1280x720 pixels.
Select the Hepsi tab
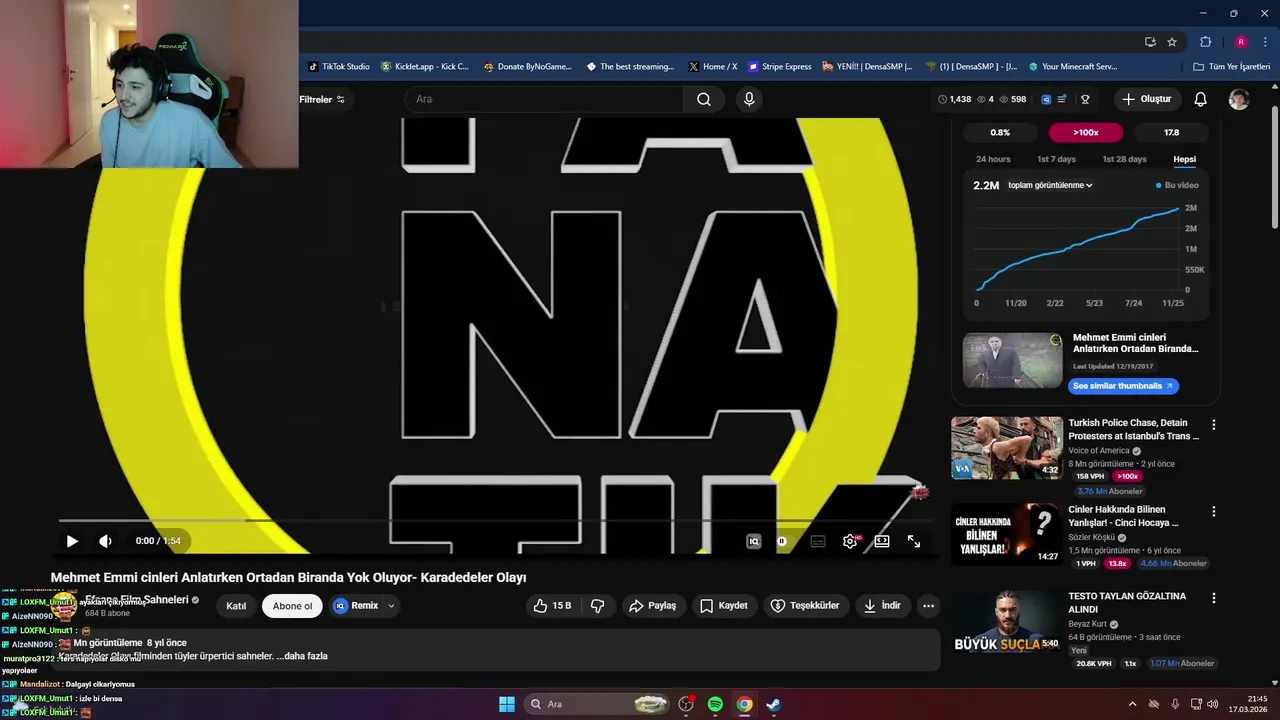click(x=1184, y=159)
